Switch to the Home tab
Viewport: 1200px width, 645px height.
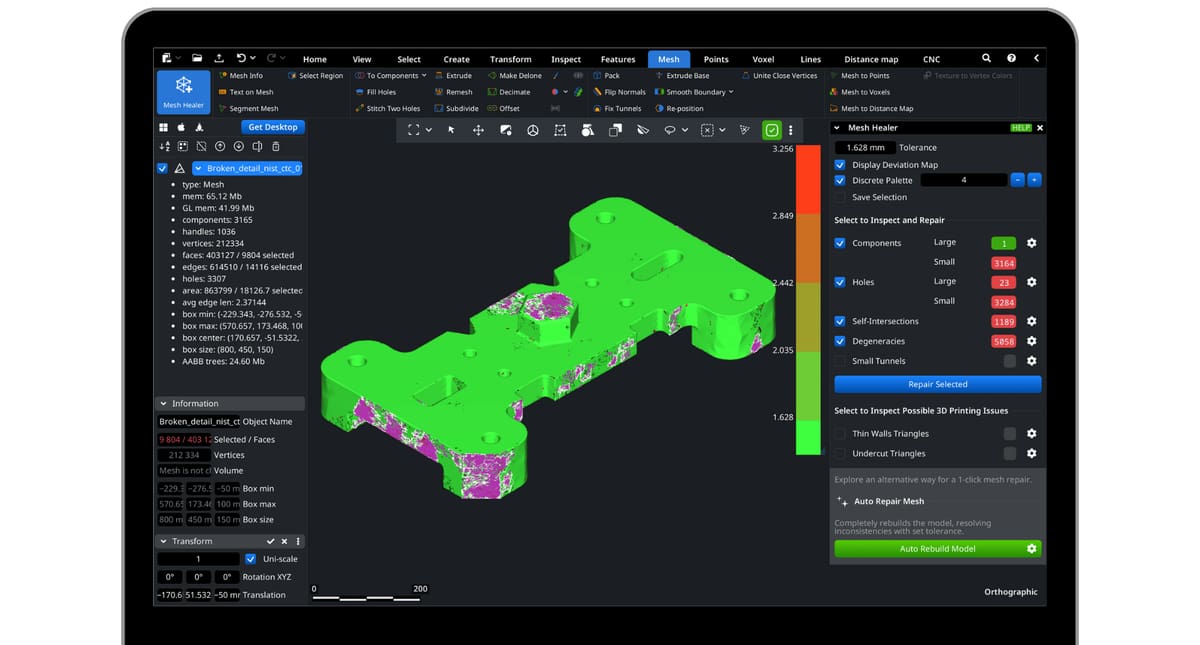314,59
